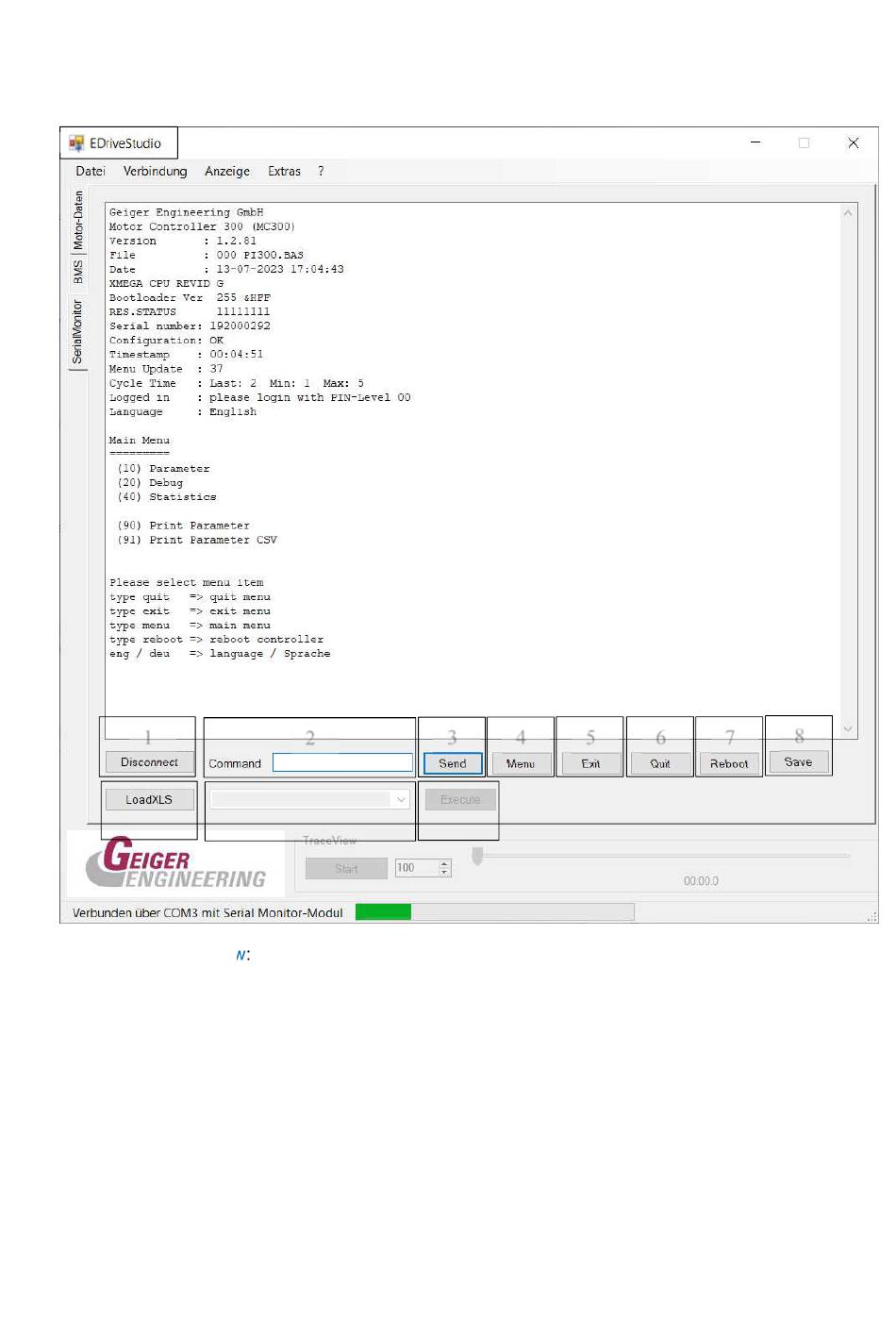896x1319 pixels.
Task: Click the TraceView timer '00:00.0'
Action: click(x=701, y=880)
